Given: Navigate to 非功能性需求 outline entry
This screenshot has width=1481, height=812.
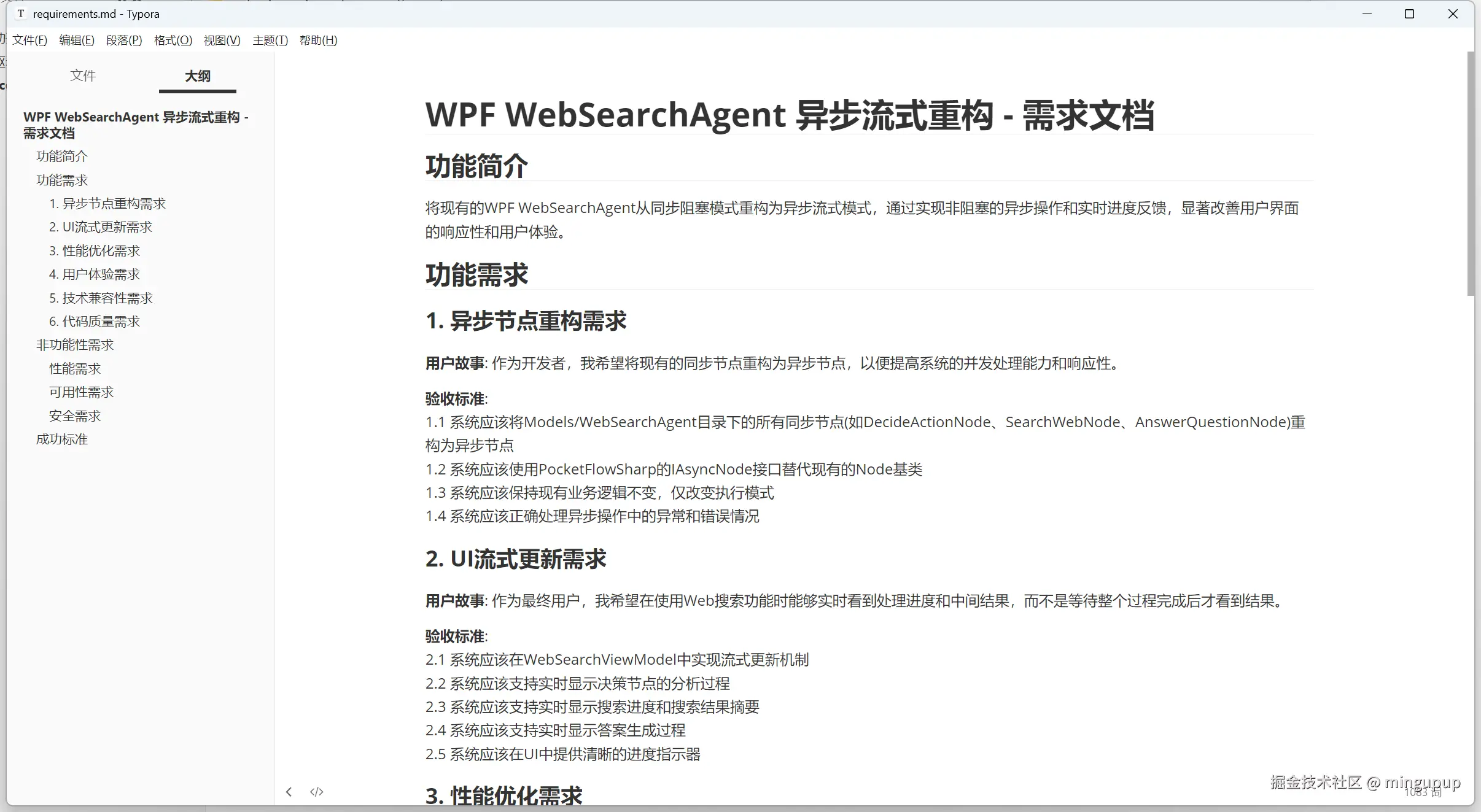Looking at the screenshot, I should (75, 345).
